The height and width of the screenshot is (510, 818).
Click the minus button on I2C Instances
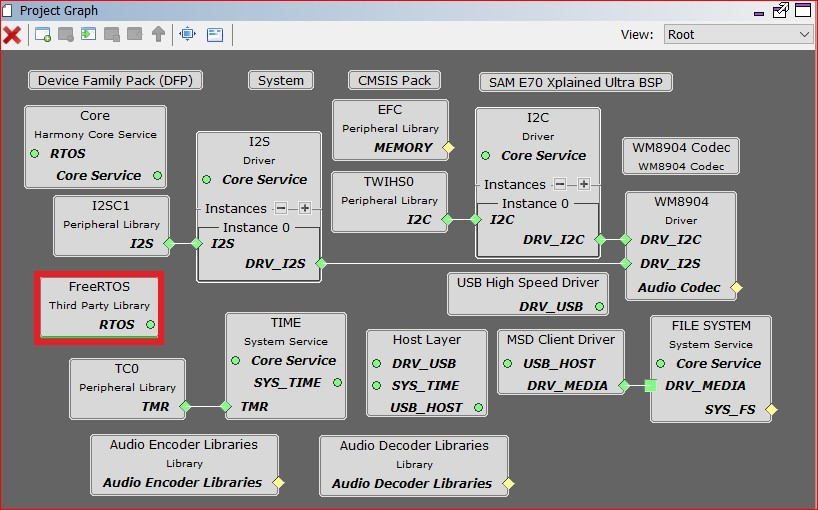(560, 184)
